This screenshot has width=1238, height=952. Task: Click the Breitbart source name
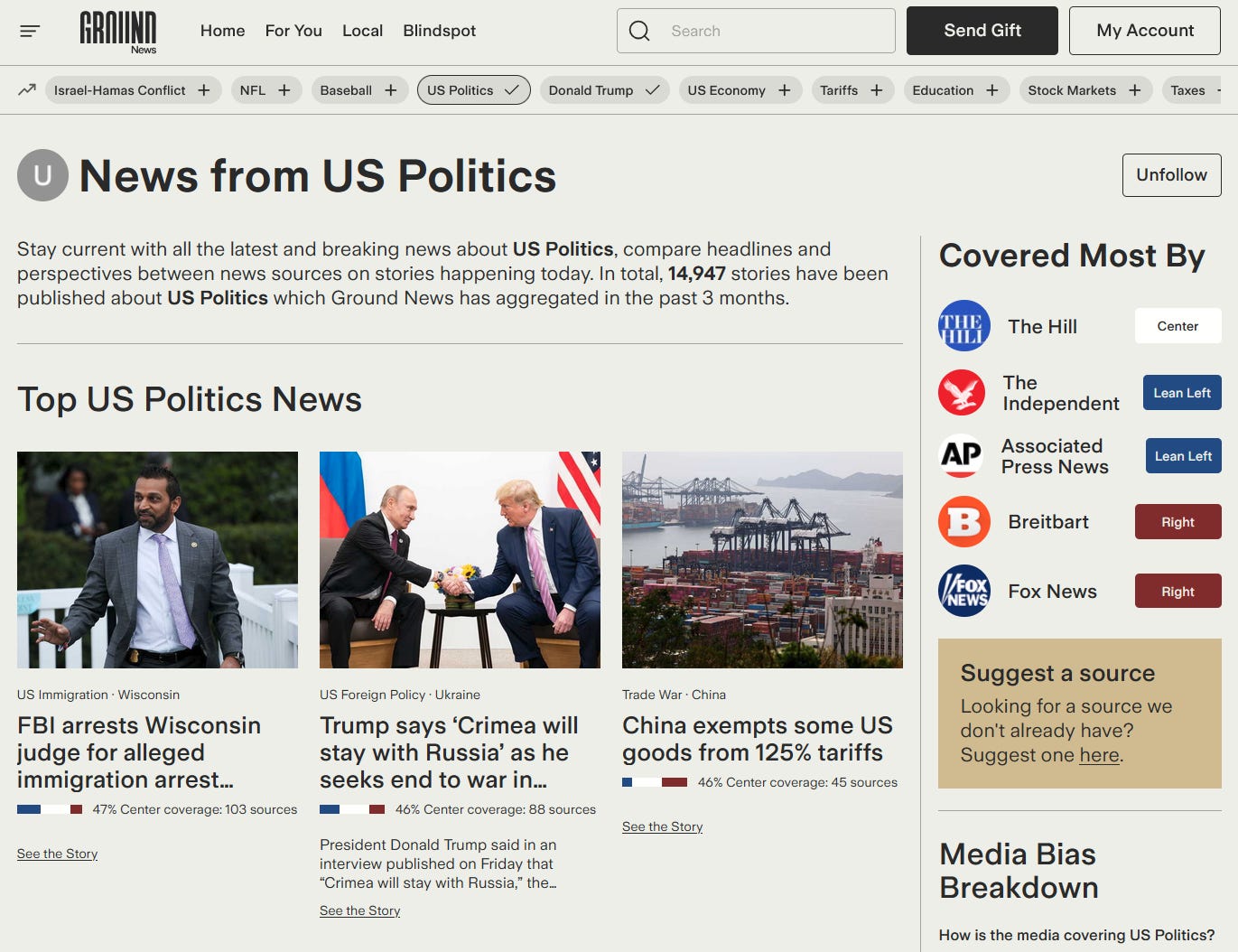pos(1048,522)
